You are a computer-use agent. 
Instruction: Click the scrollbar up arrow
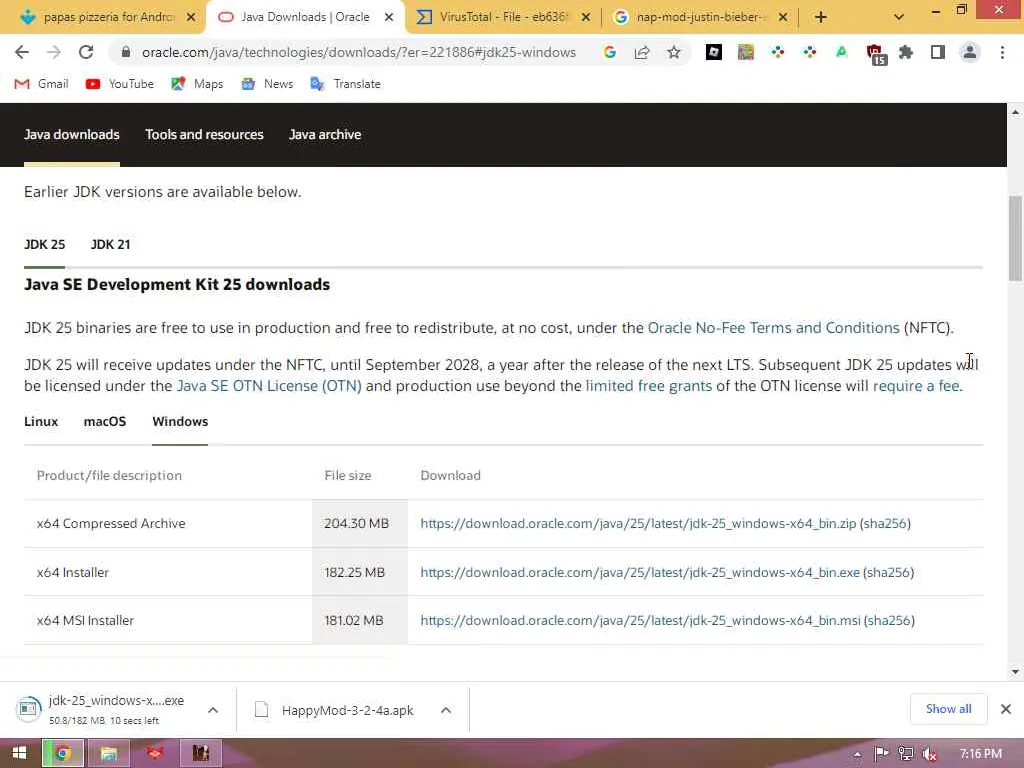coord(1015,112)
